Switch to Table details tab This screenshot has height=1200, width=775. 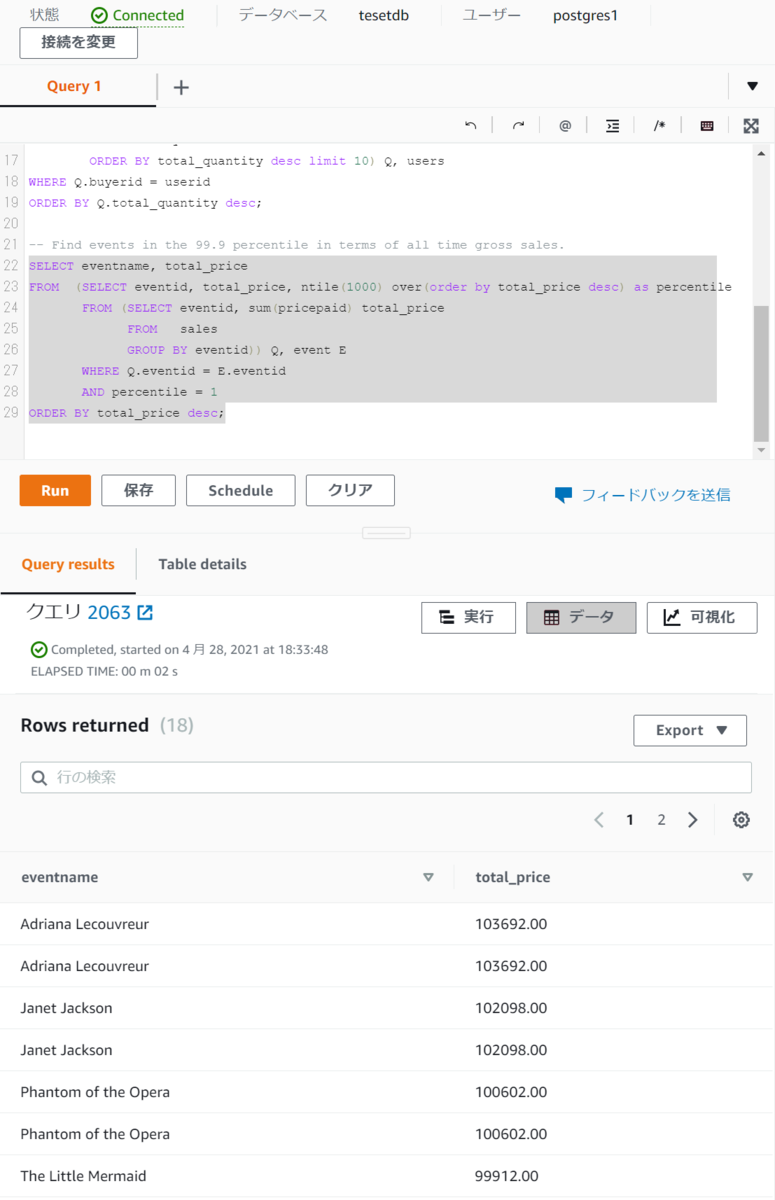pyautogui.click(x=202, y=564)
